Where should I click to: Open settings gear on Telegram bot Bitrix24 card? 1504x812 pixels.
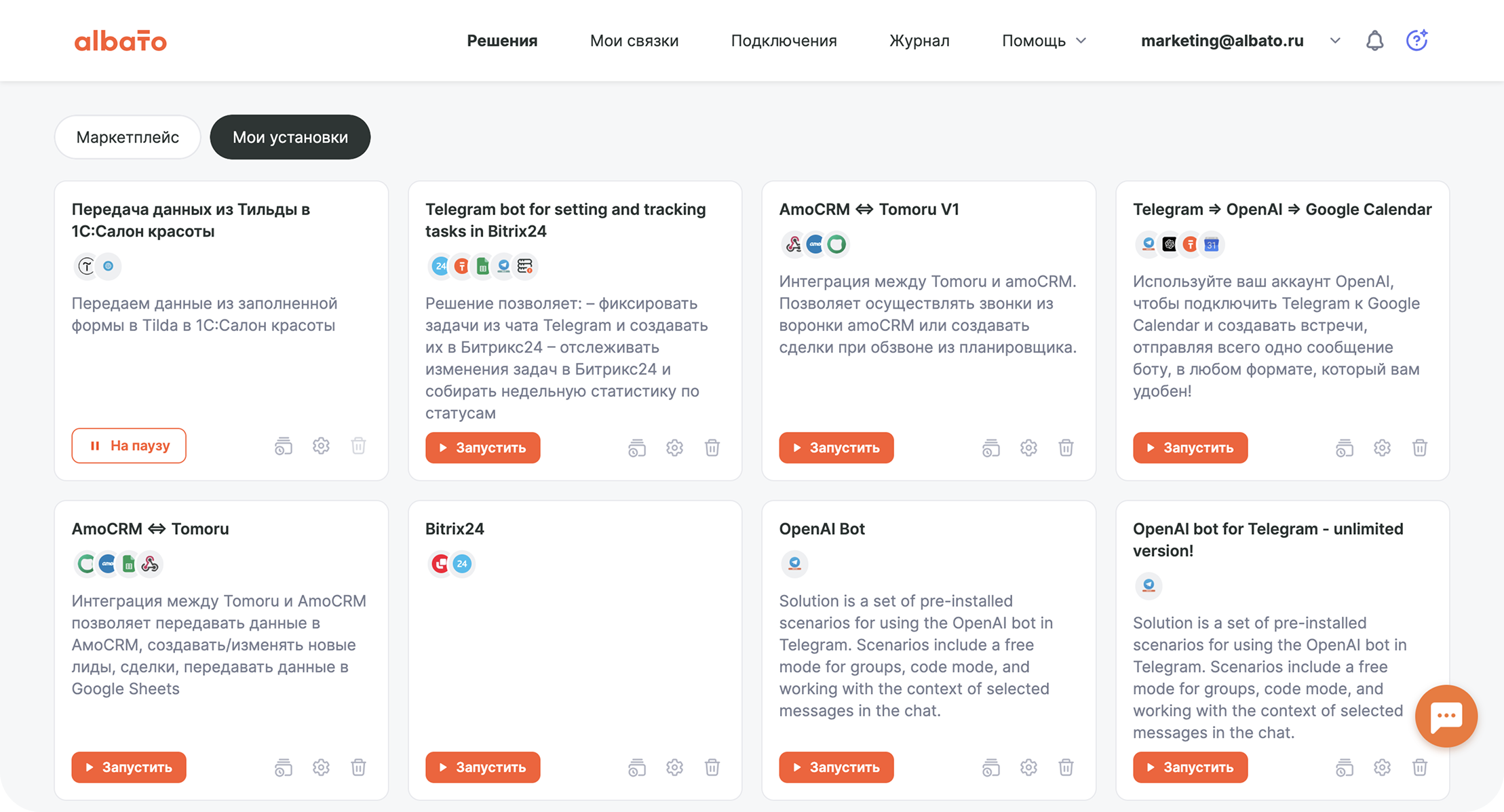(674, 448)
